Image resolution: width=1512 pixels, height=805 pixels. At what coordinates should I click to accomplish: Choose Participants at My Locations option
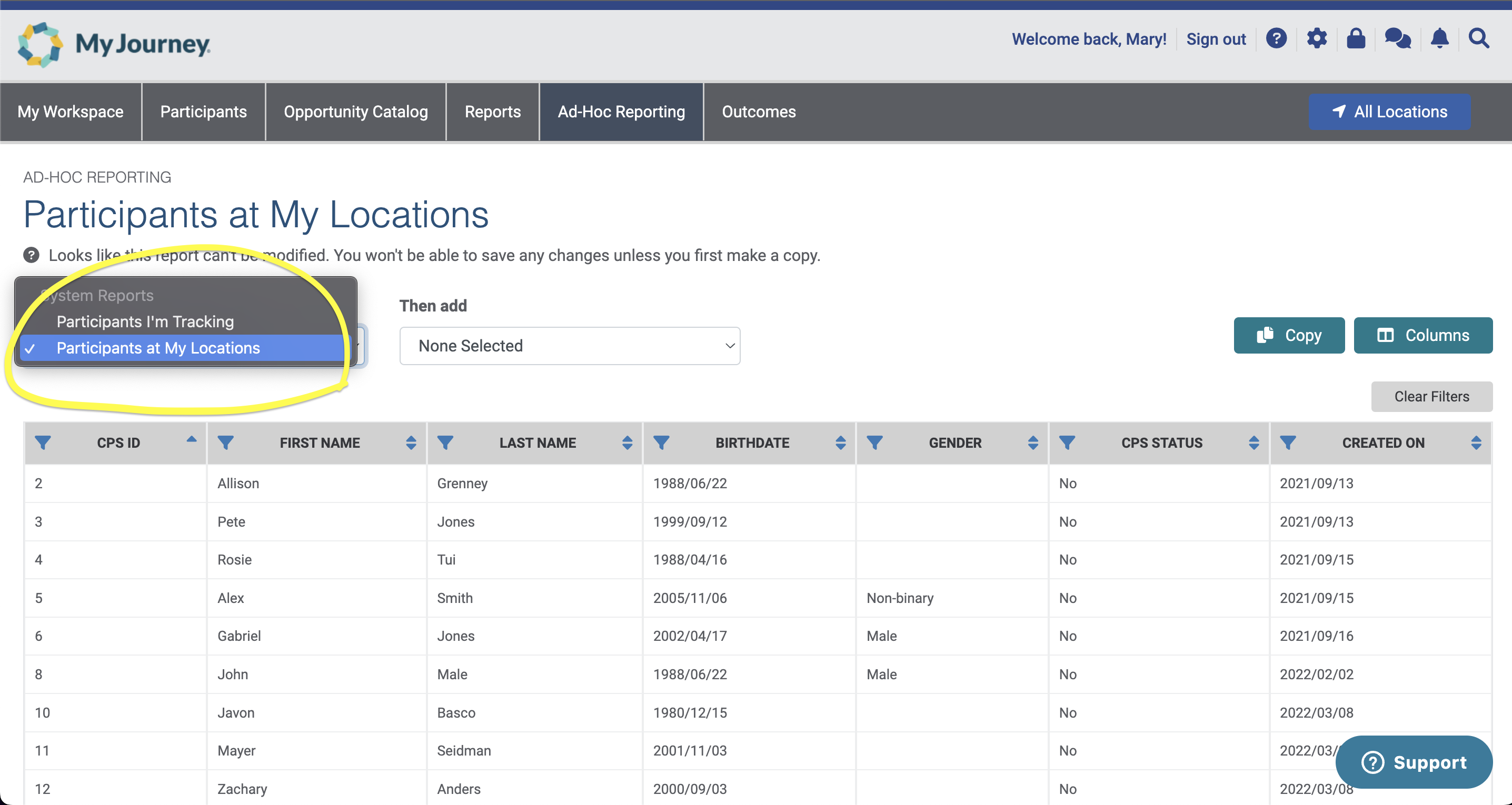pos(158,348)
